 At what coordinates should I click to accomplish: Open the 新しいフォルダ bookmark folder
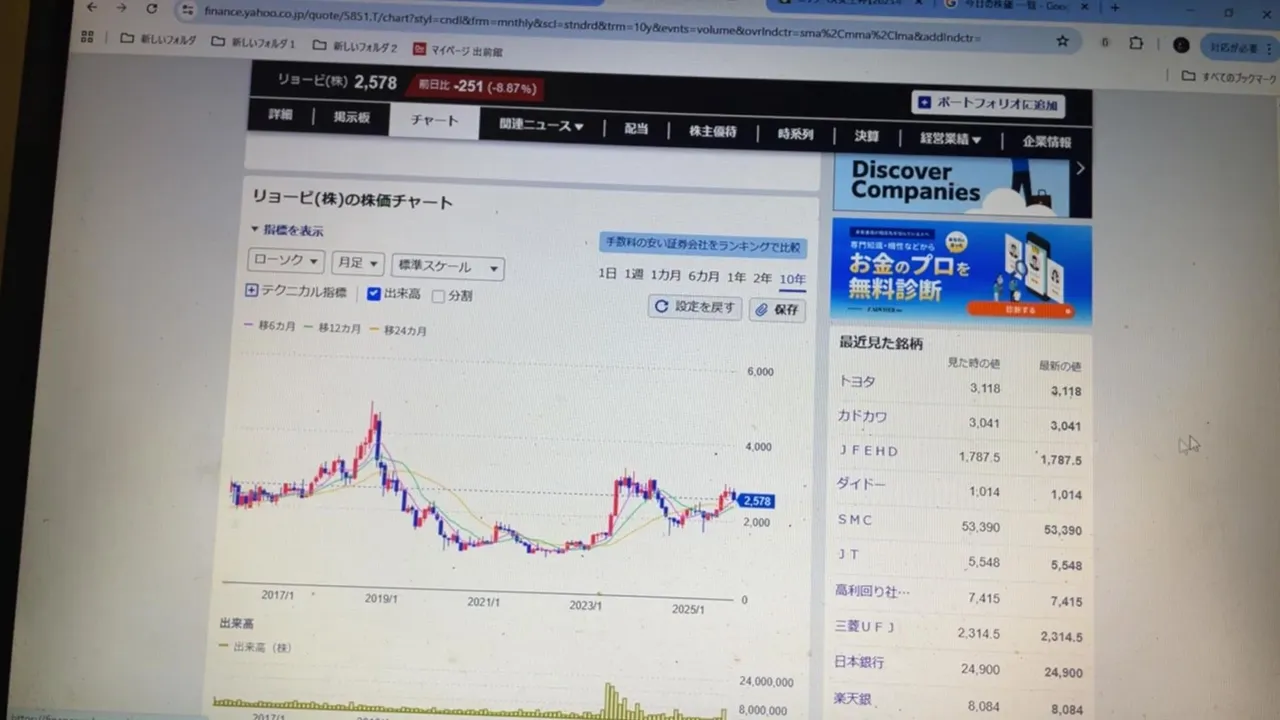[156, 40]
